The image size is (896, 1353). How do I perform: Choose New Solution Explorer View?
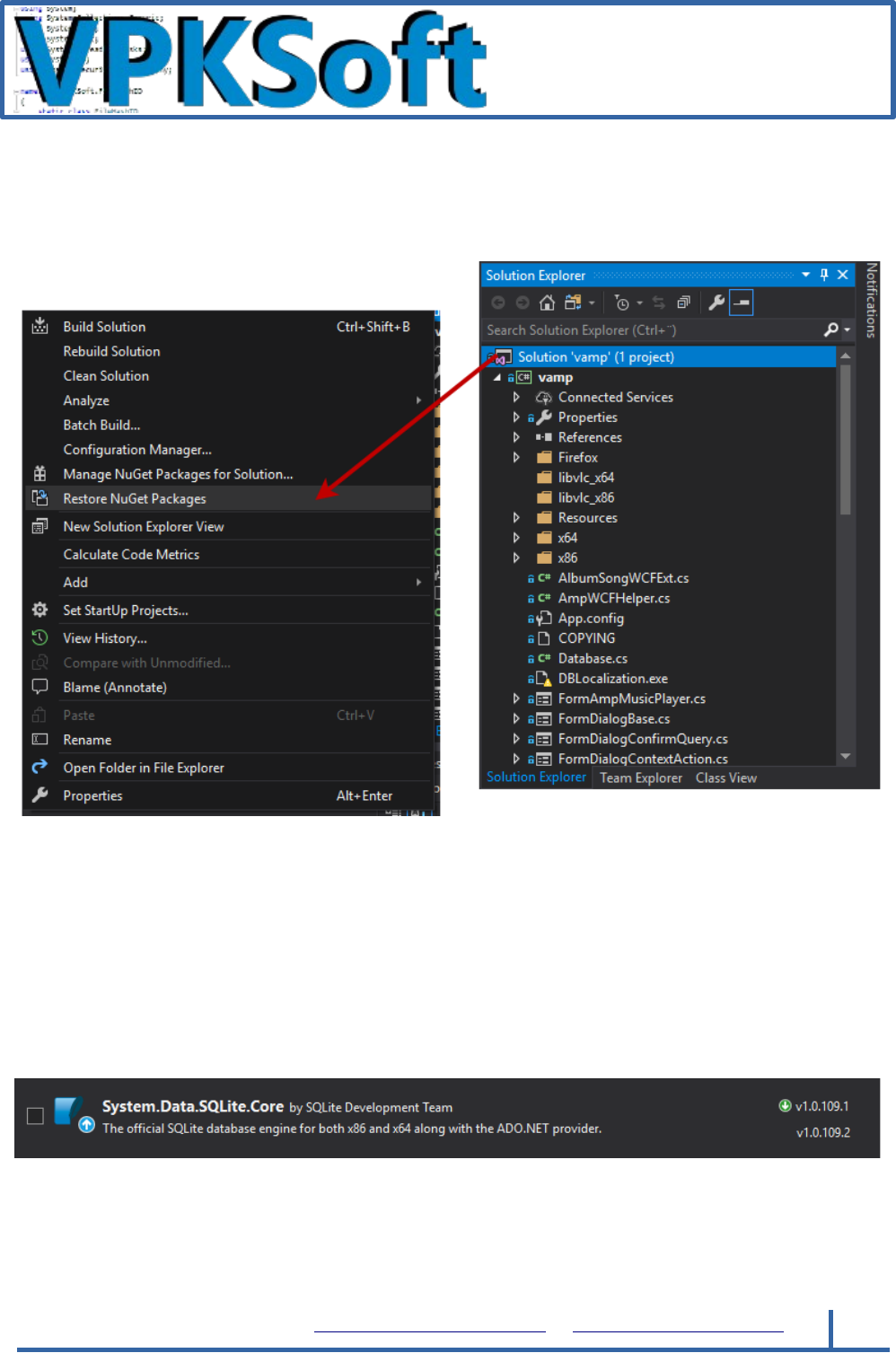[229, 526]
